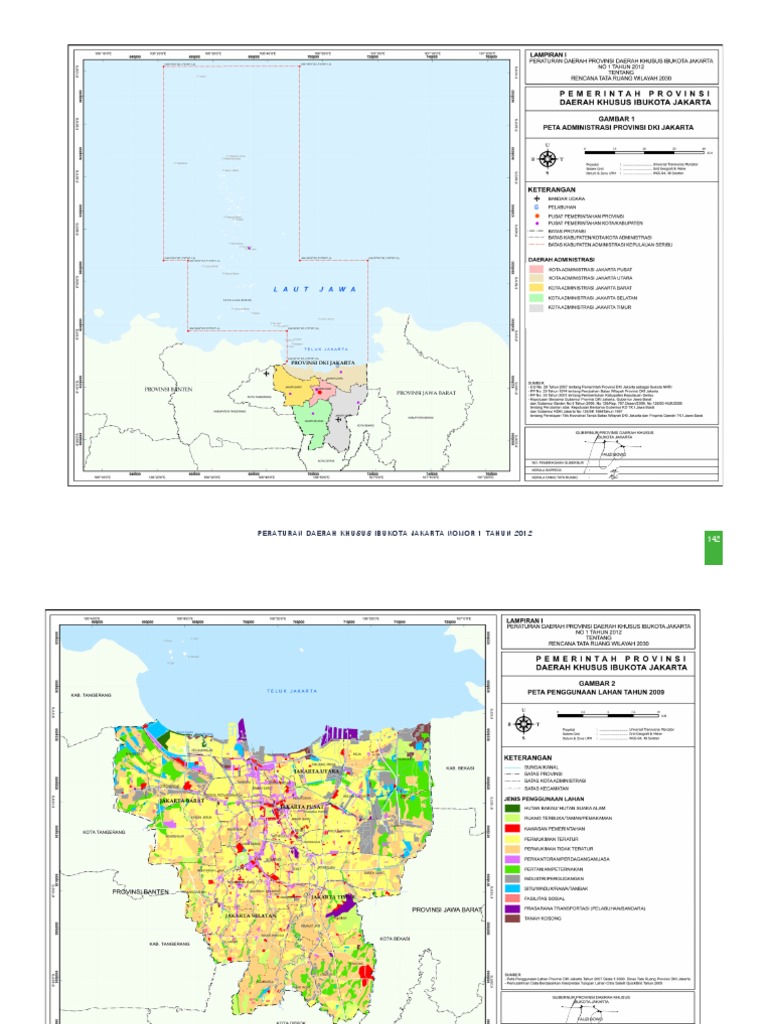
Task: Click 'TELUK JAKARTA' label on land use map
Action: 291,690
